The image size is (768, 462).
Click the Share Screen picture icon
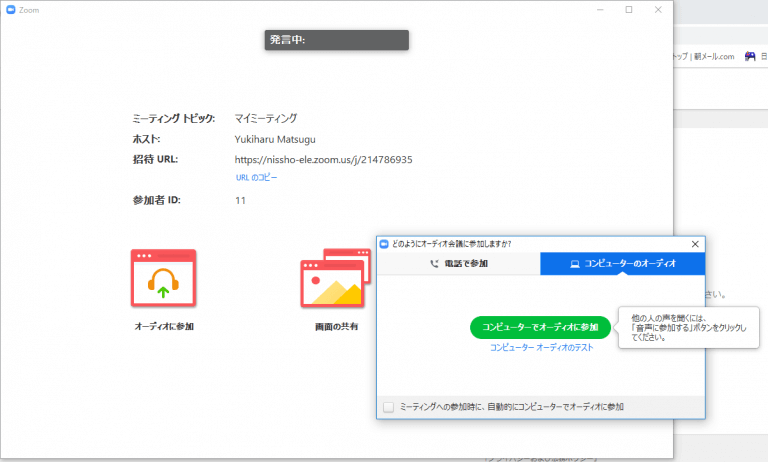click(x=336, y=278)
